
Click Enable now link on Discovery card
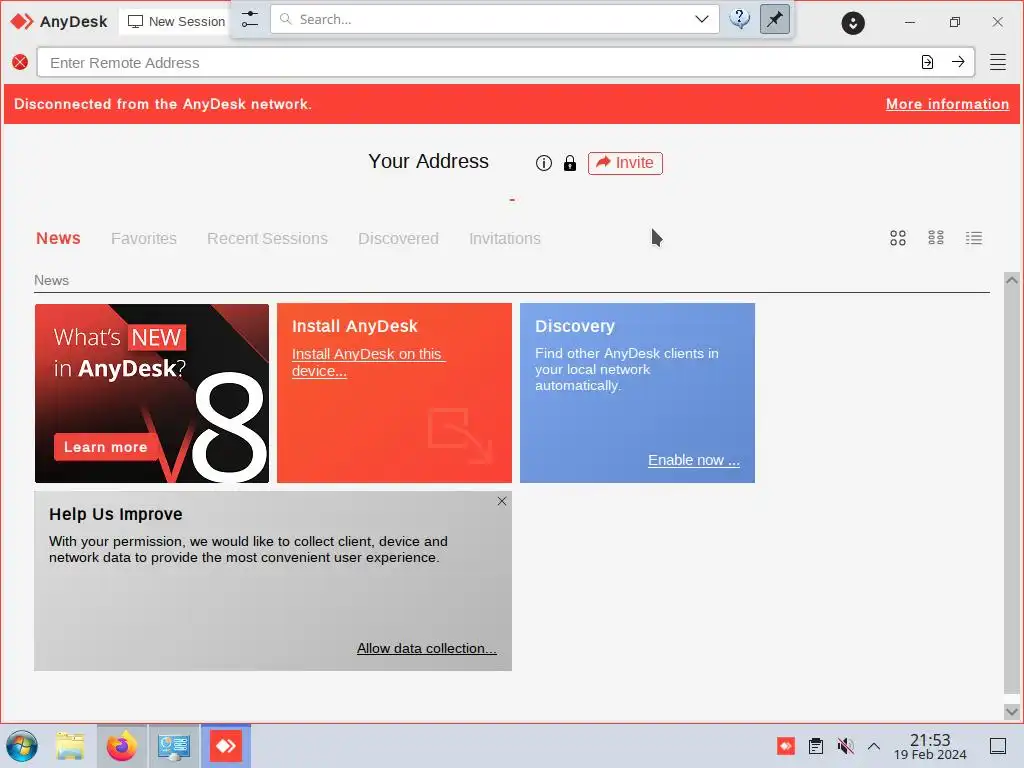click(x=694, y=460)
